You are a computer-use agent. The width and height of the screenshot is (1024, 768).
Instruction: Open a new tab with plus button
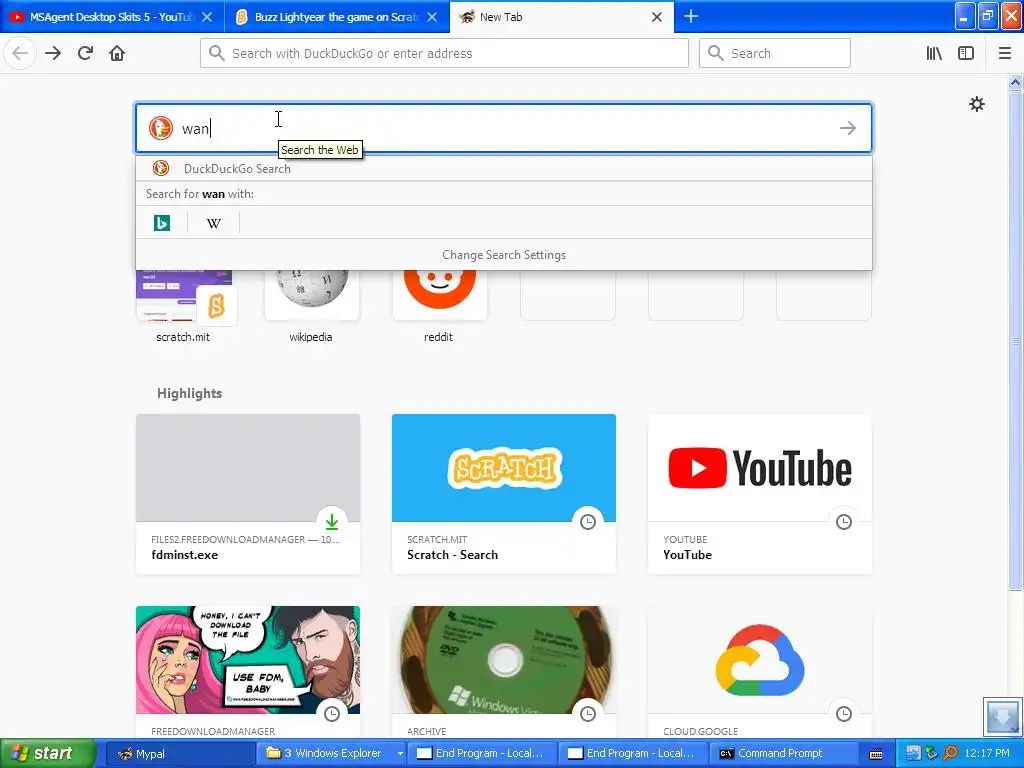[691, 16]
